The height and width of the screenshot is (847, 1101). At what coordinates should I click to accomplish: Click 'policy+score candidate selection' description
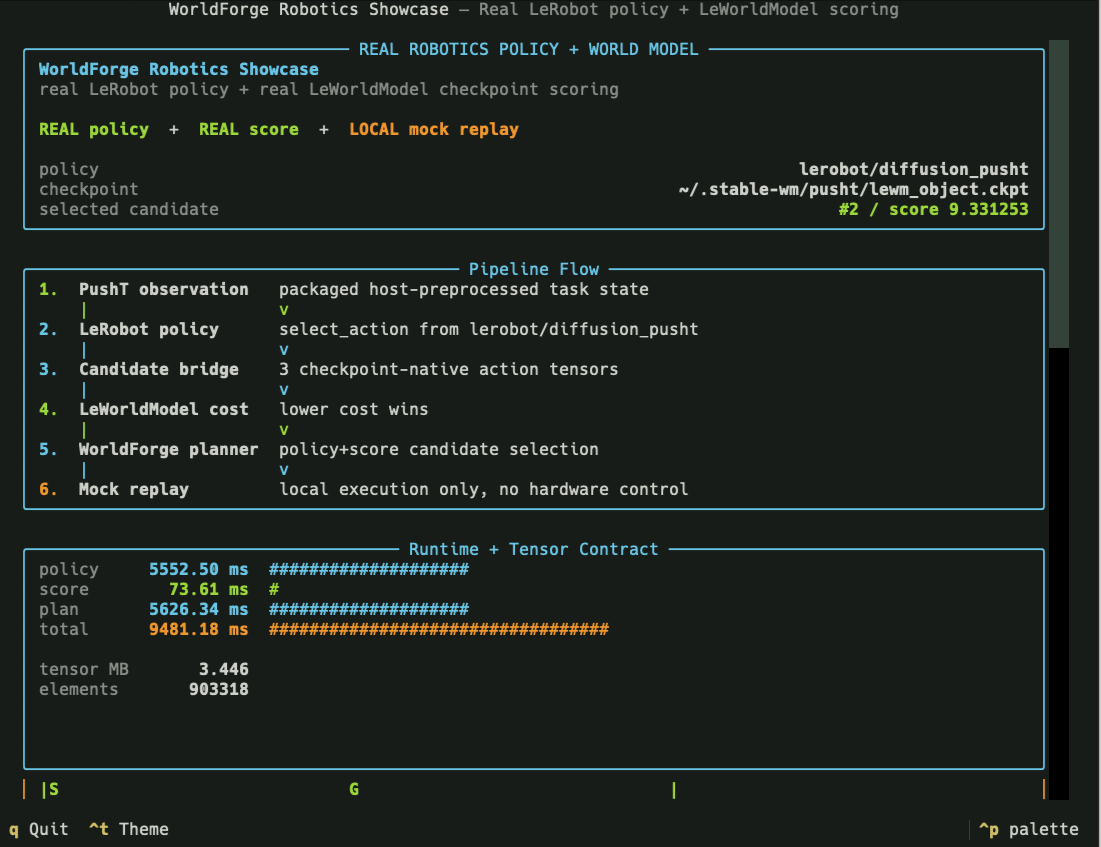[439, 449]
